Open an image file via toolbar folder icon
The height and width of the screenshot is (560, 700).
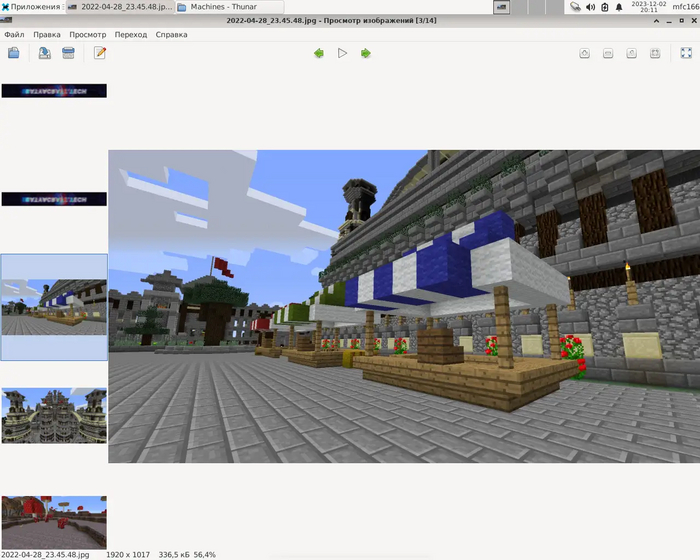[13, 53]
